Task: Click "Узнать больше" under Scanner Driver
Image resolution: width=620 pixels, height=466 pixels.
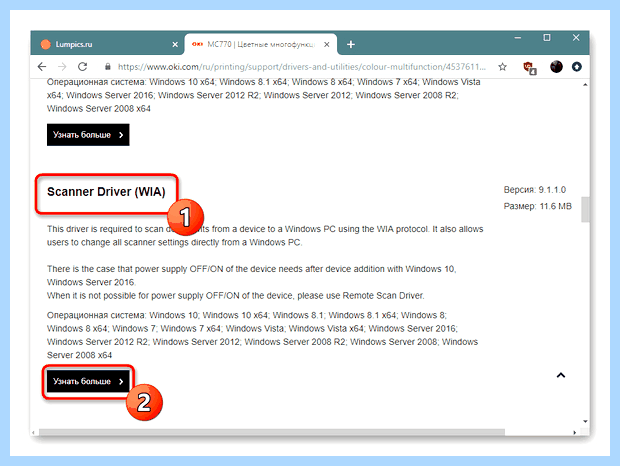Action: coord(88,381)
